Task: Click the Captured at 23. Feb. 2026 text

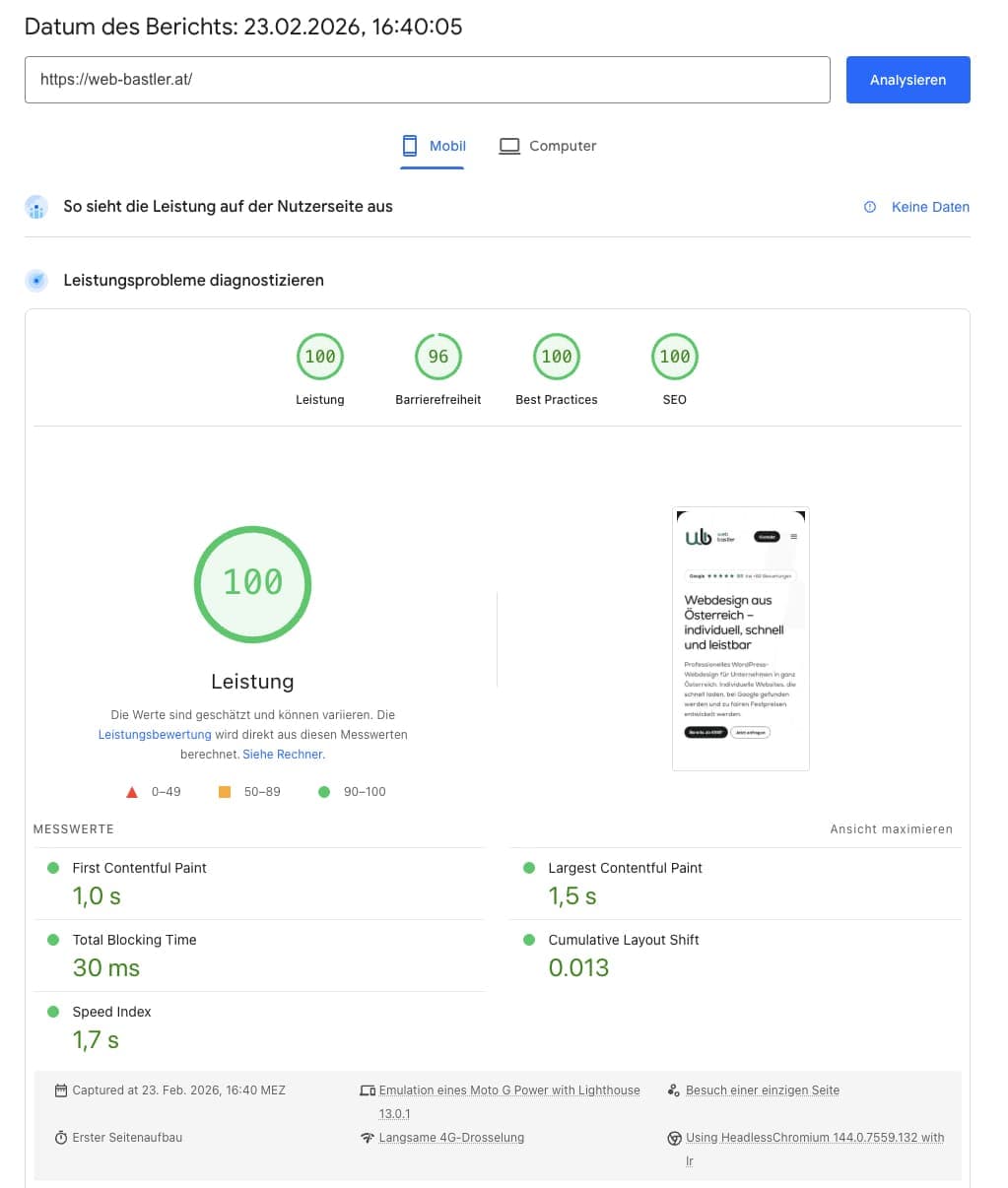Action: tap(178, 1090)
